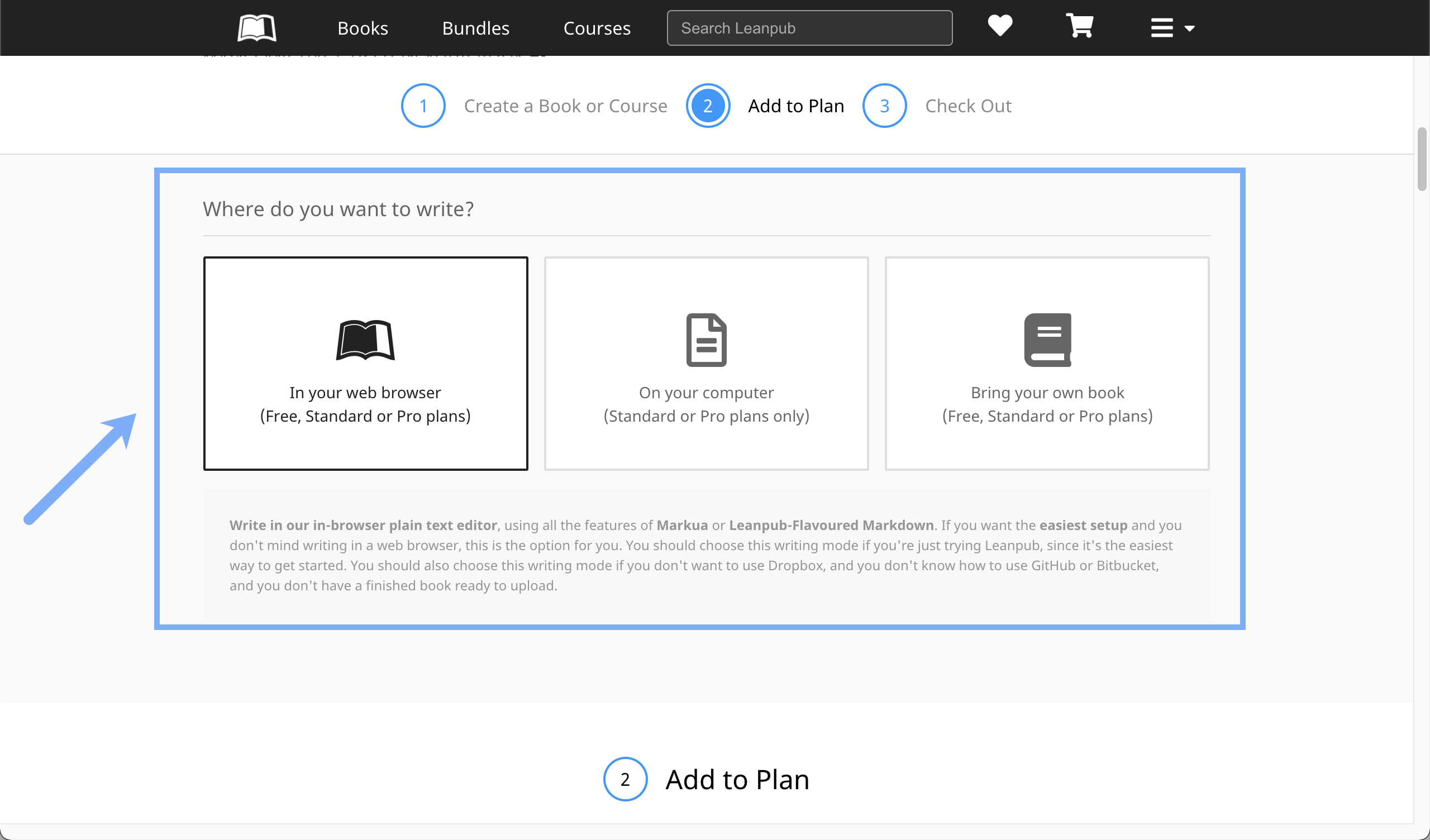Click the document file icon for computer option
Image resolution: width=1430 pixels, height=840 pixels.
(x=706, y=340)
